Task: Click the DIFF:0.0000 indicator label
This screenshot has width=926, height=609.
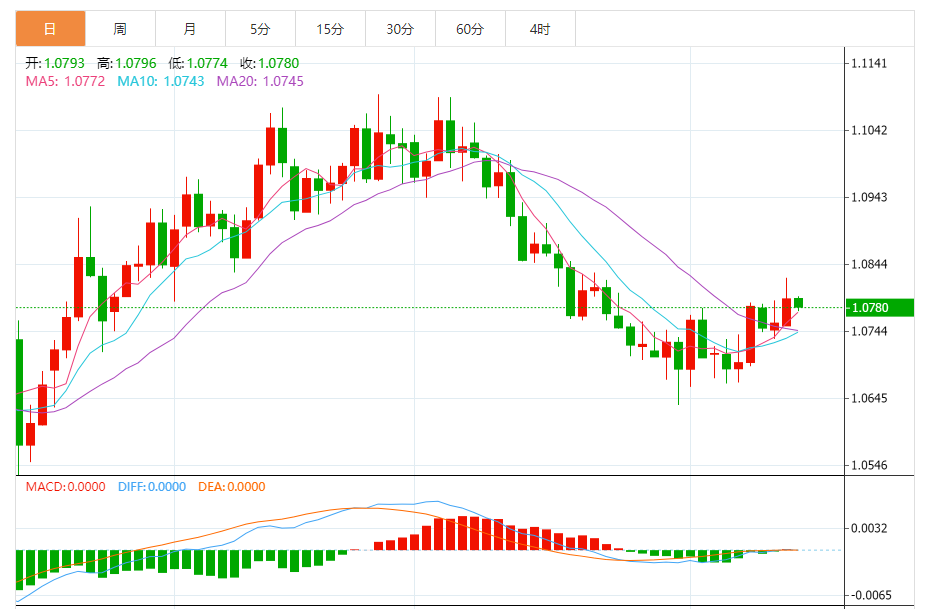Action: tap(152, 487)
